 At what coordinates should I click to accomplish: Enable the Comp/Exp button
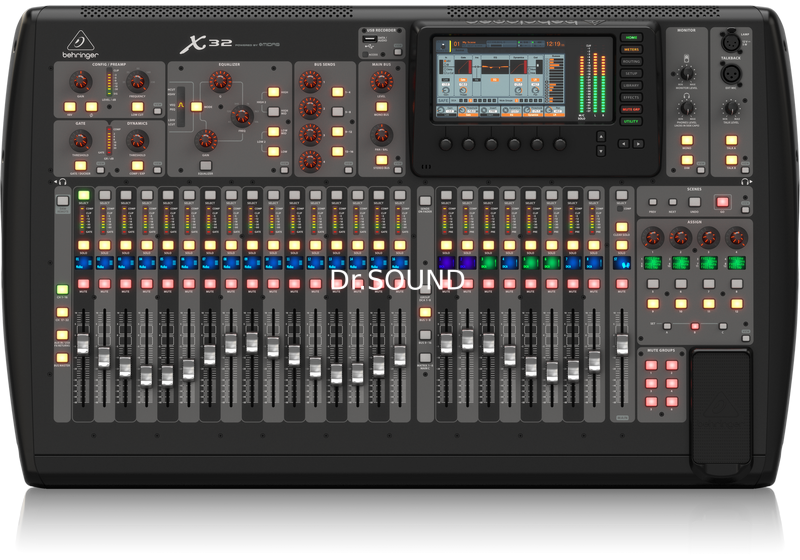[x=137, y=166]
